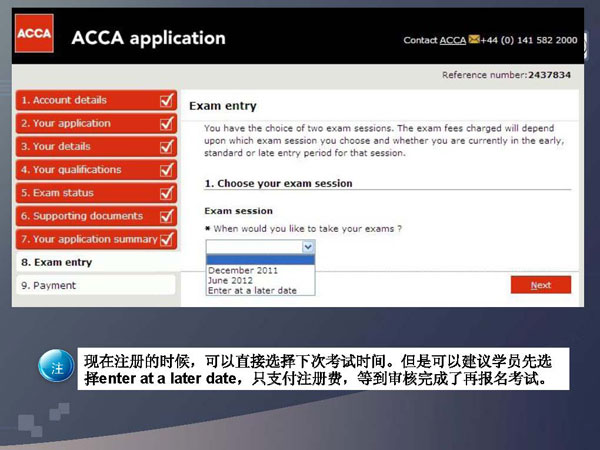Click the Exam status checkmark icon

click(x=167, y=193)
